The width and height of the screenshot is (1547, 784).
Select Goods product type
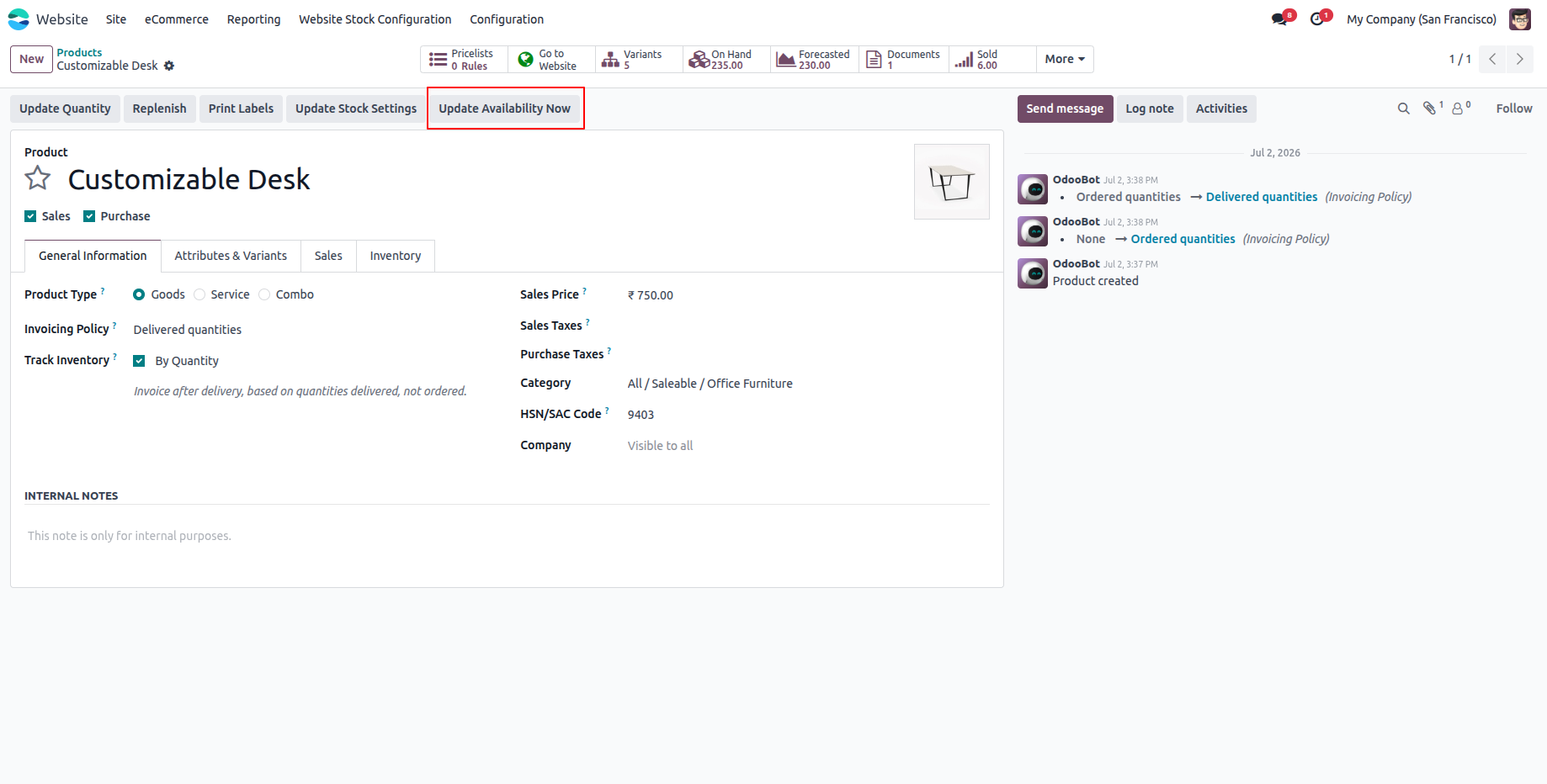pyautogui.click(x=139, y=294)
